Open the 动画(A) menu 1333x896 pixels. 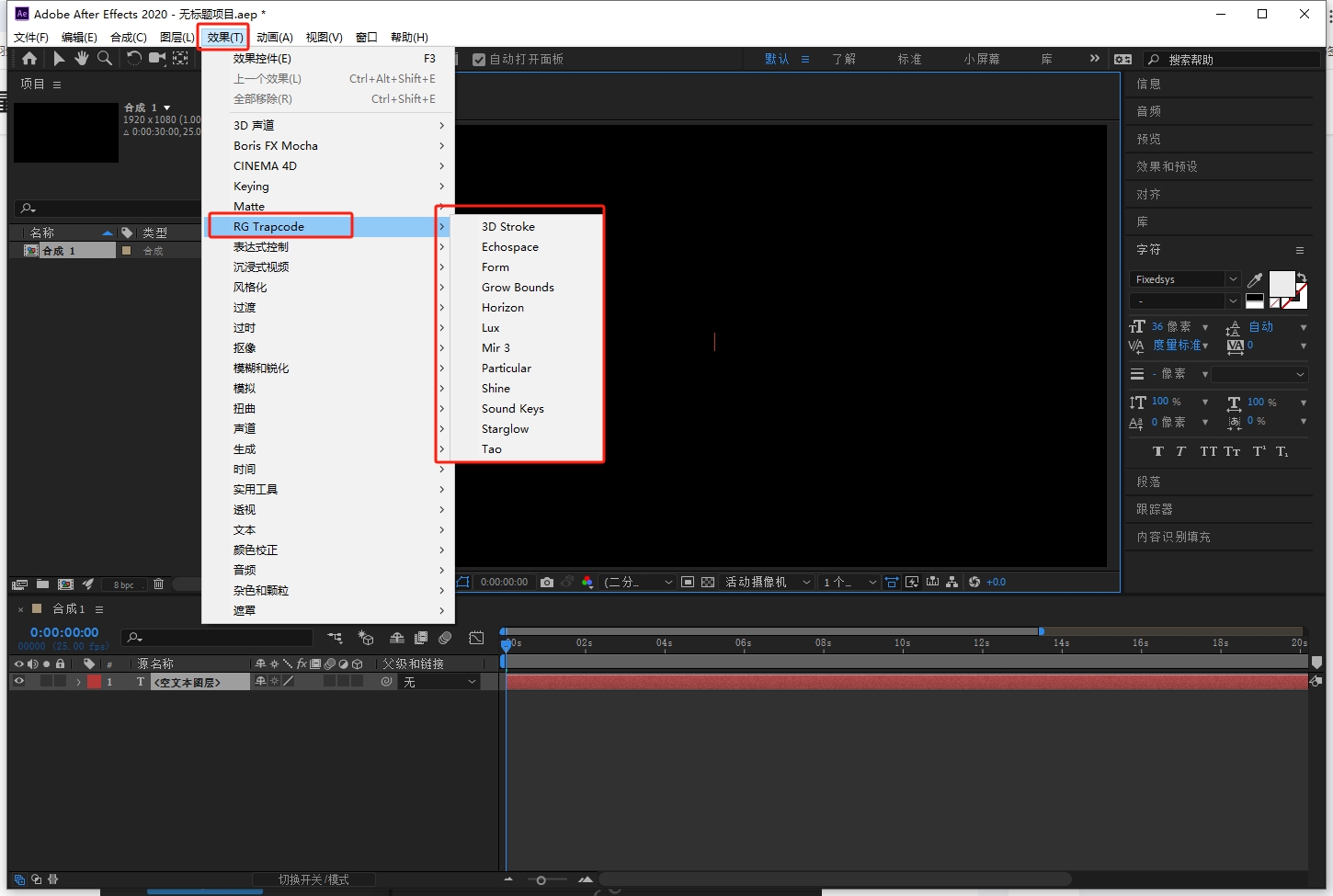click(274, 38)
